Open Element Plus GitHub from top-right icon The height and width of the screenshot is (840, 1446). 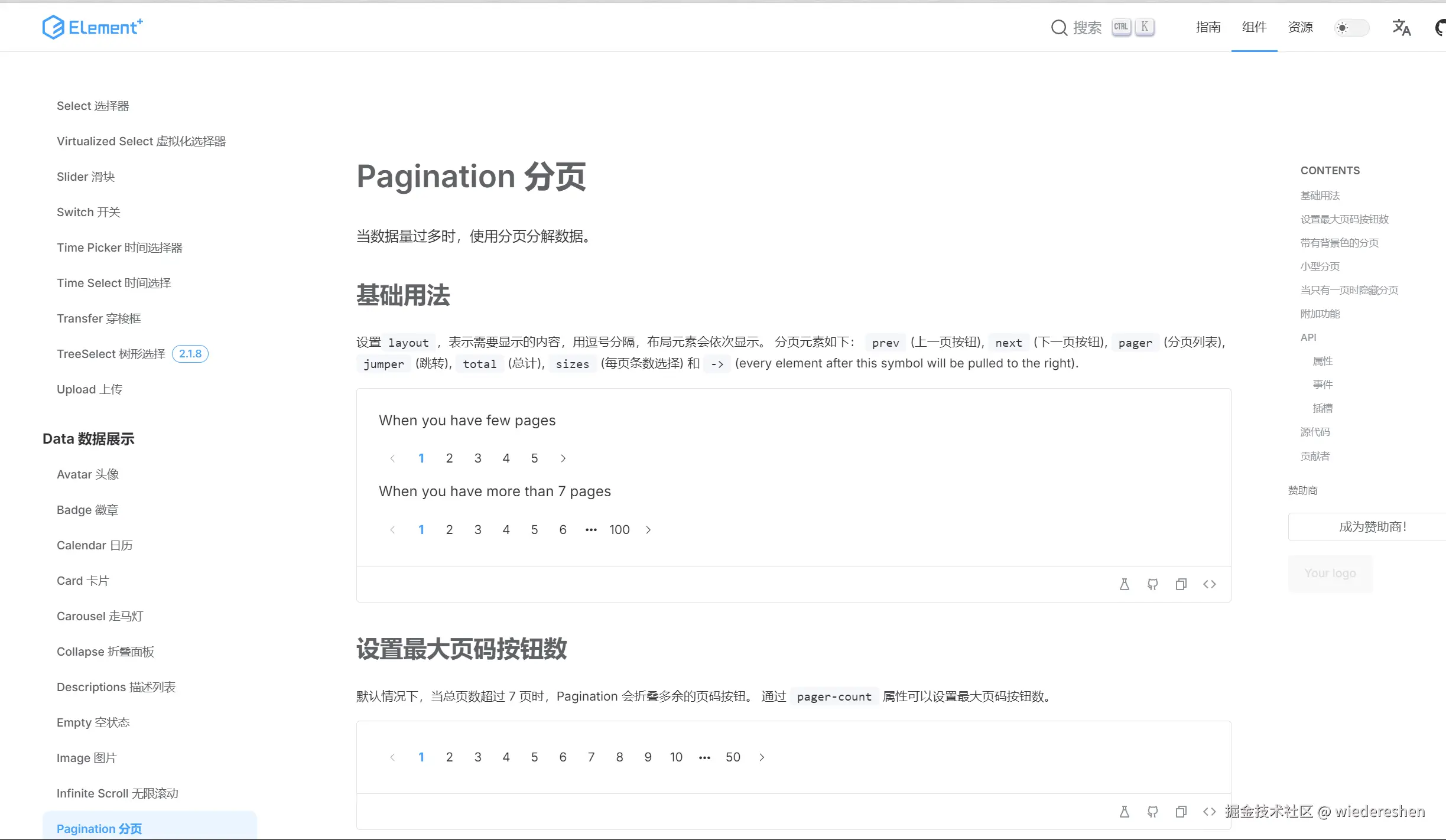pos(1440,27)
